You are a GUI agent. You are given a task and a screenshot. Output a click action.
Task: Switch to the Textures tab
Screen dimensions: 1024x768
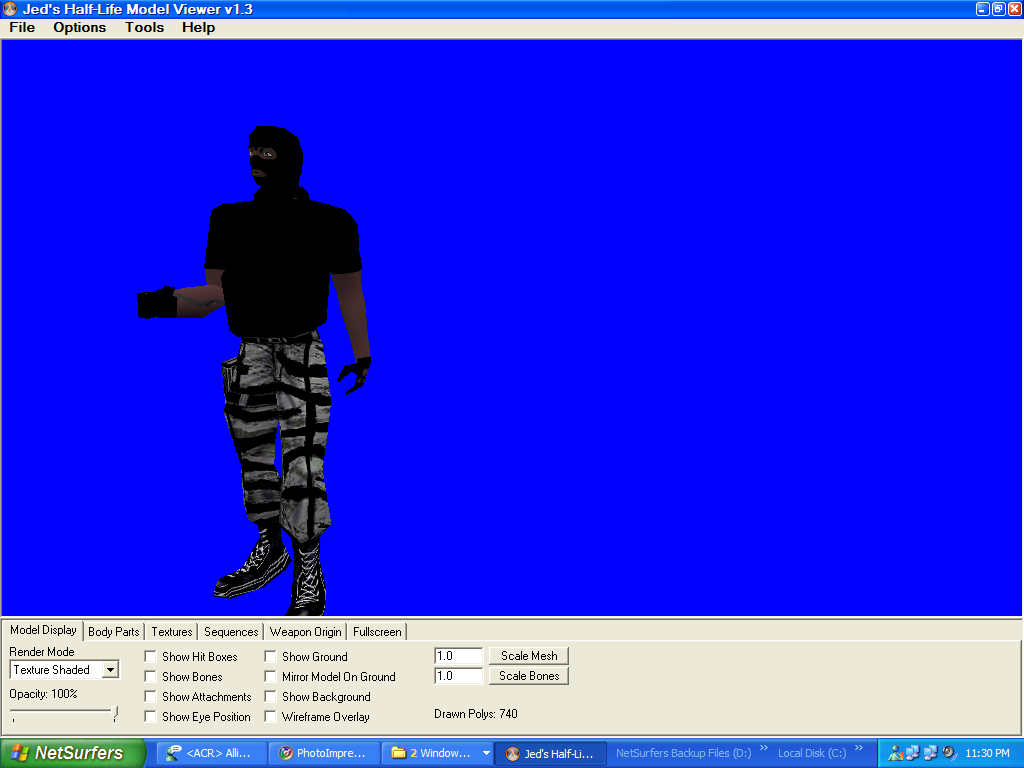point(172,632)
